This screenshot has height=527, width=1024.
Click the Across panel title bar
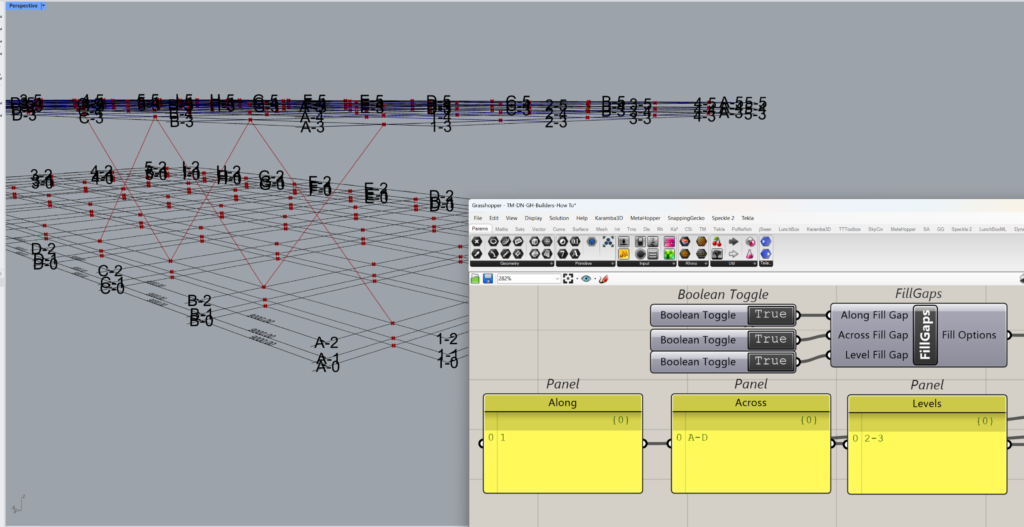[750, 403]
